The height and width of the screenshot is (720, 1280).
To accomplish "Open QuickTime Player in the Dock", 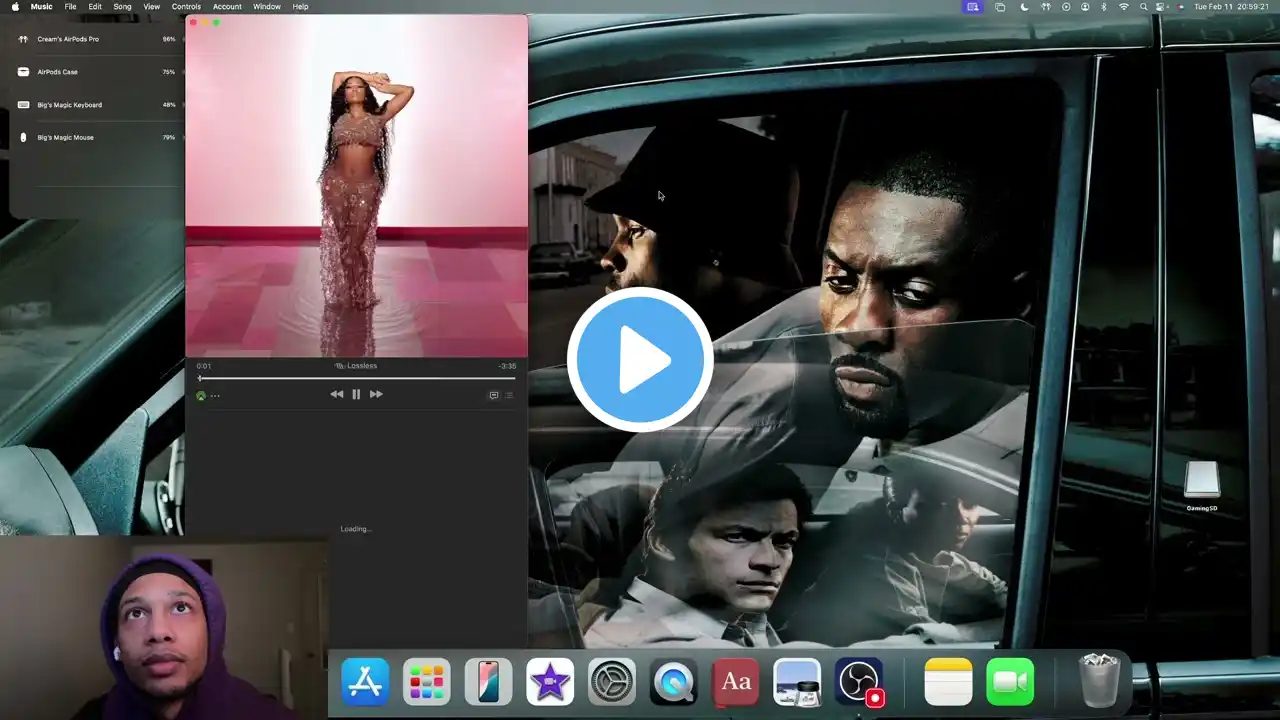I will pyautogui.click(x=674, y=682).
